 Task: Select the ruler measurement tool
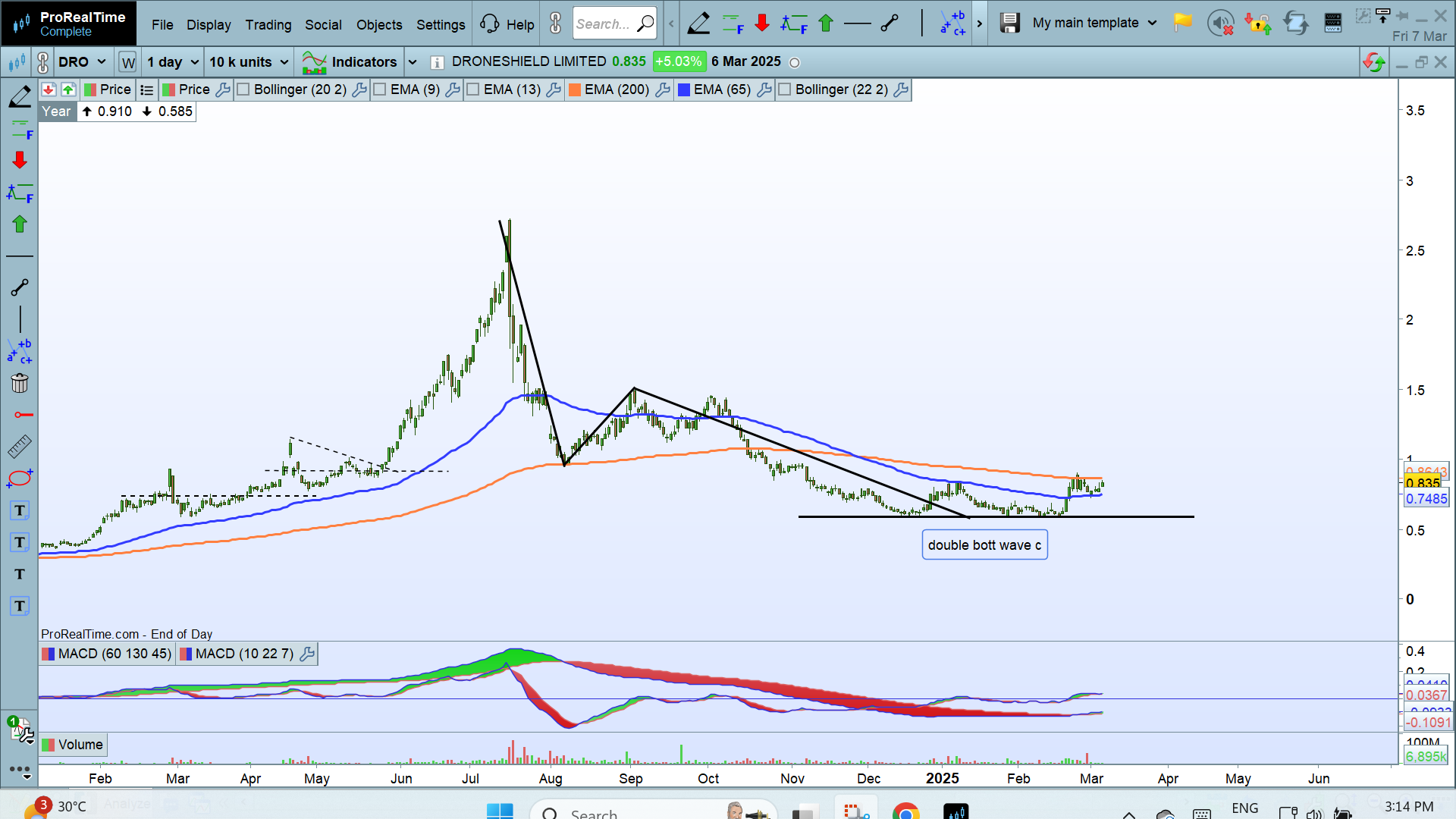pos(20,447)
